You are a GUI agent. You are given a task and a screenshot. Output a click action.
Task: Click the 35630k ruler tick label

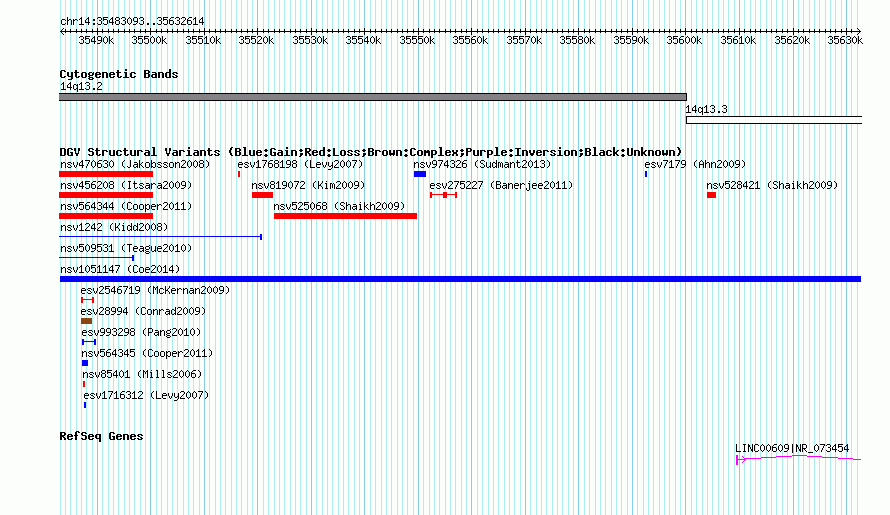coord(845,40)
